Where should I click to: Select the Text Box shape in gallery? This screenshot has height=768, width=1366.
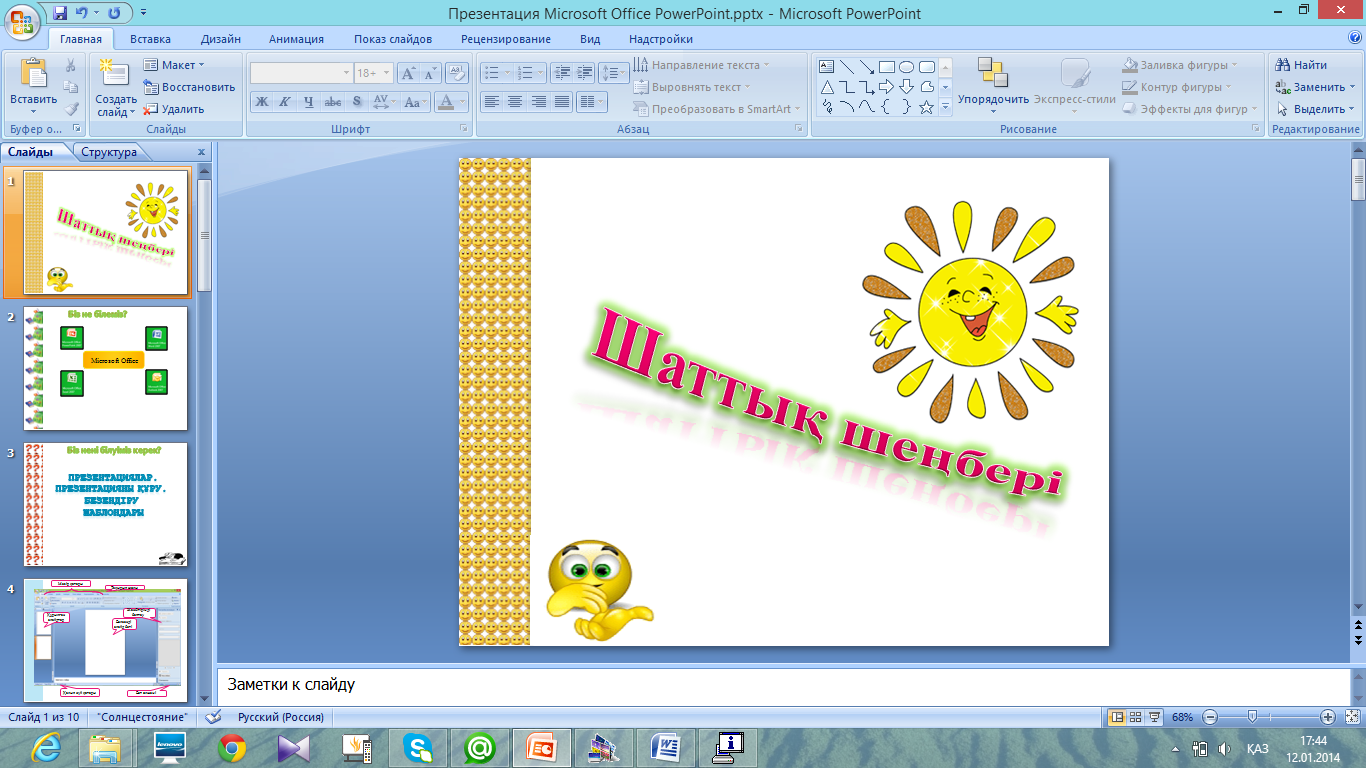[x=827, y=67]
